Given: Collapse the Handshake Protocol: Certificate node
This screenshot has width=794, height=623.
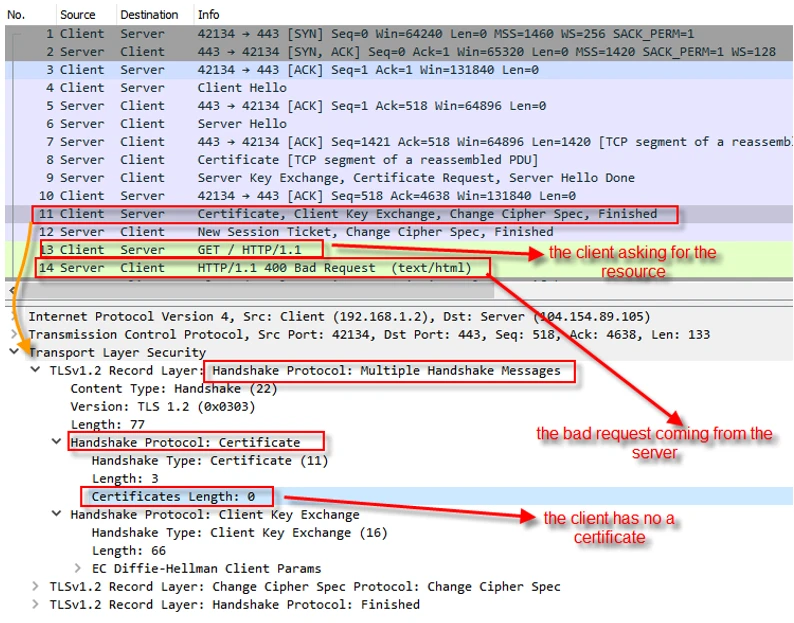Looking at the screenshot, I should (57, 442).
